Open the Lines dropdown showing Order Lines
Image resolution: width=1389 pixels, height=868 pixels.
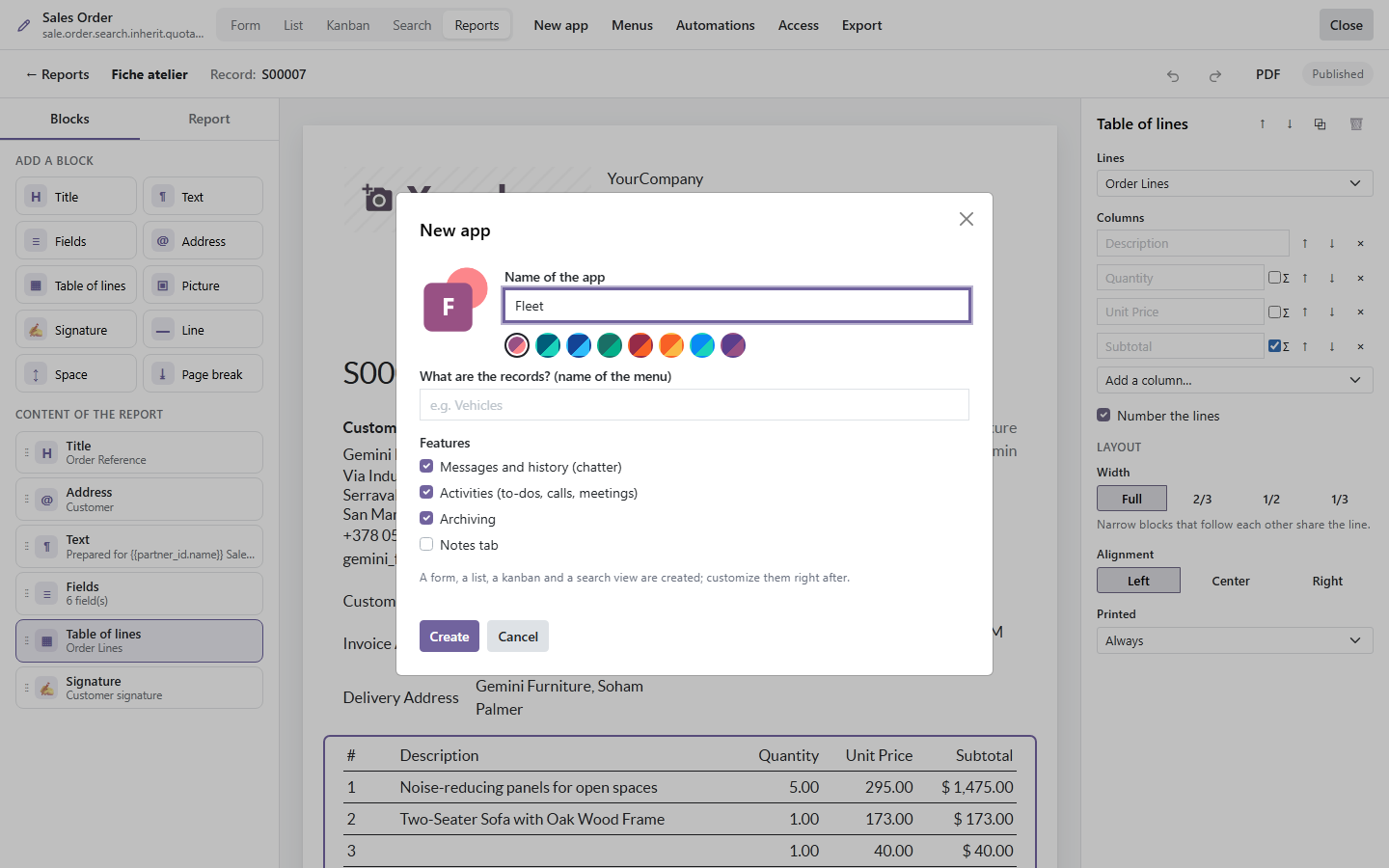tap(1235, 183)
